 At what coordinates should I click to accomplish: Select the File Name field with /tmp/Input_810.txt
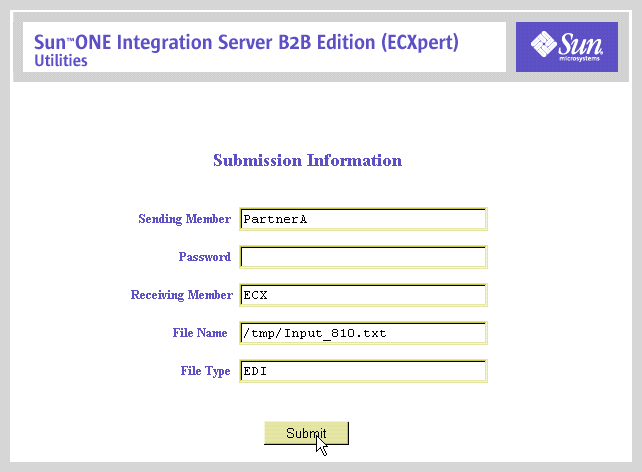[x=364, y=333]
